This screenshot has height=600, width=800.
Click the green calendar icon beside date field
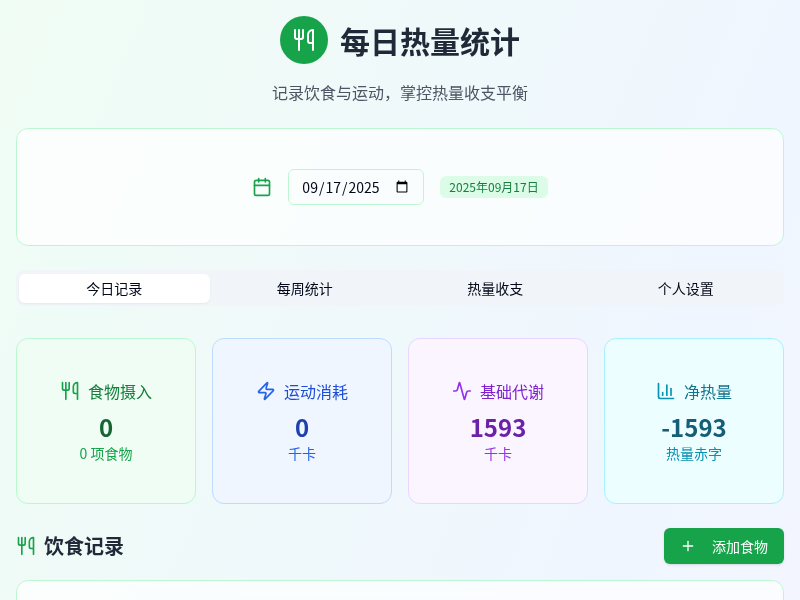pyautogui.click(x=262, y=187)
